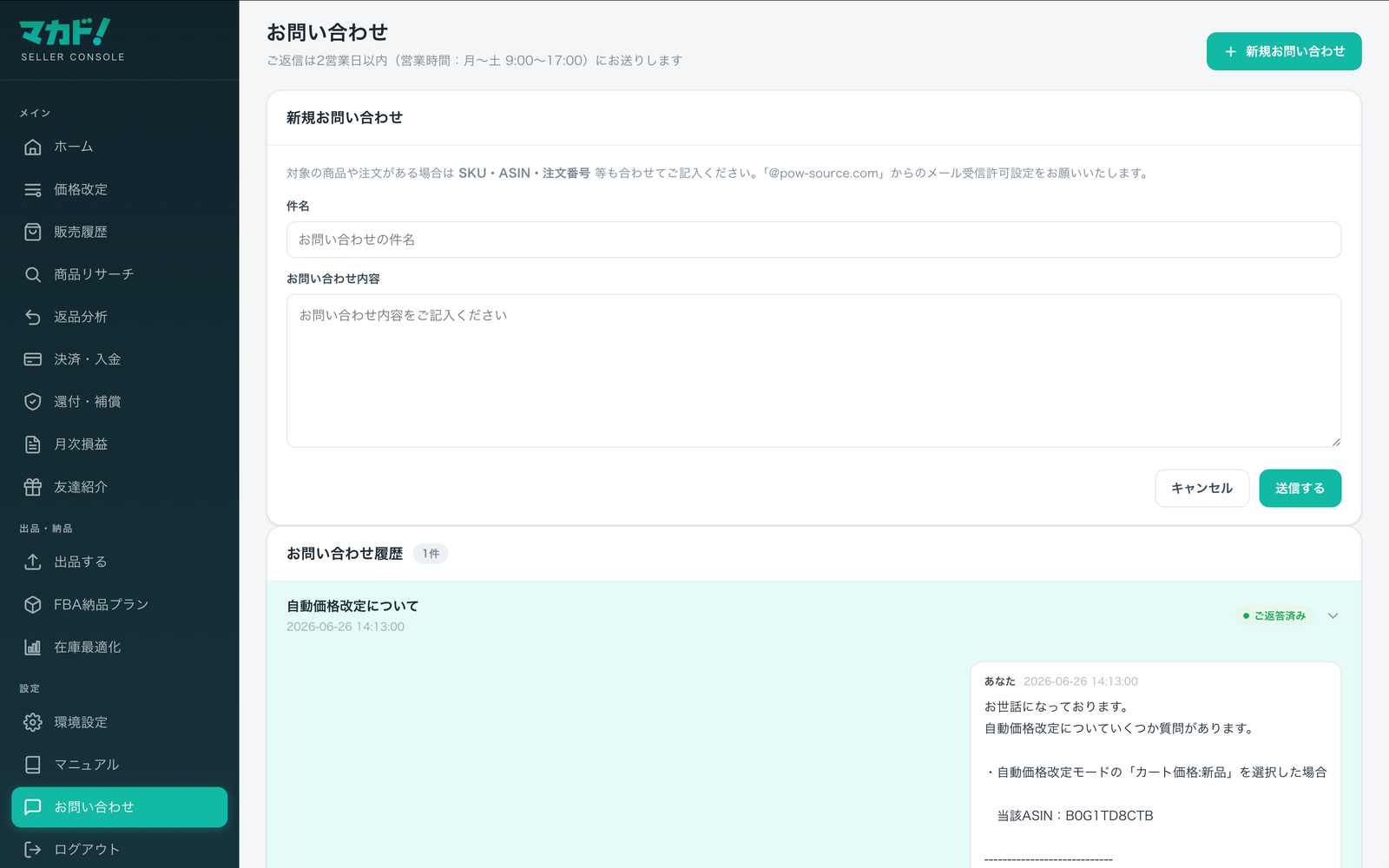This screenshot has height=868, width=1389.
Task: Click the ログアウト exit icon
Action: [33, 850]
